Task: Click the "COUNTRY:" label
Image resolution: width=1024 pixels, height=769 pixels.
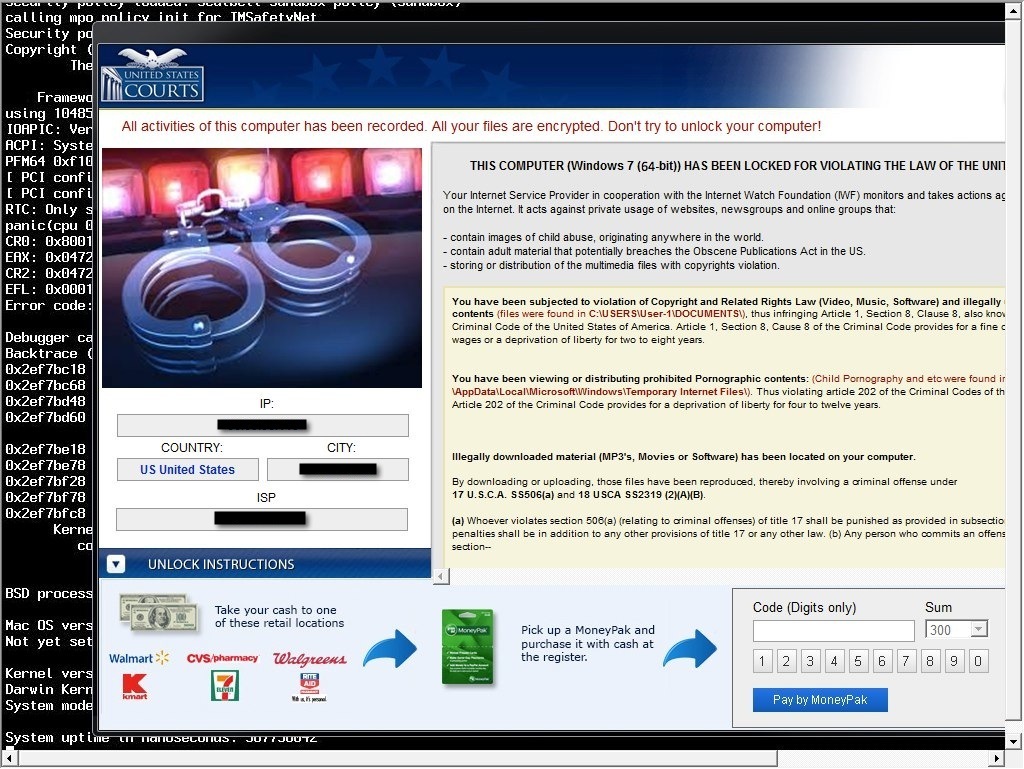Action: (x=192, y=448)
